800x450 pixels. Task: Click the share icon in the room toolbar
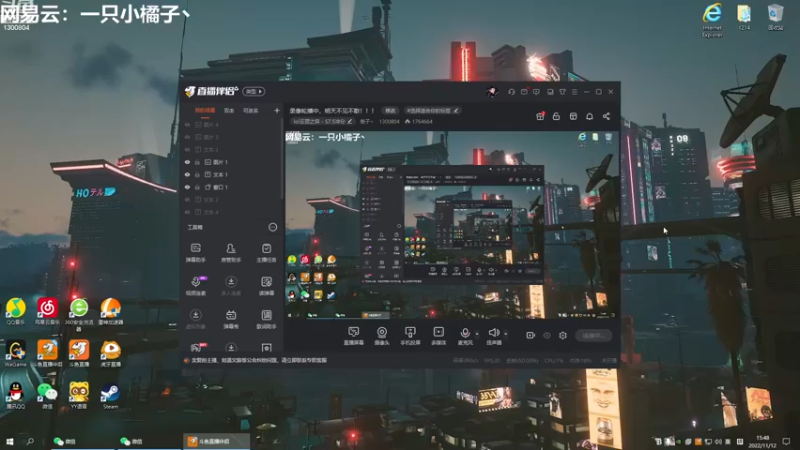(606, 116)
